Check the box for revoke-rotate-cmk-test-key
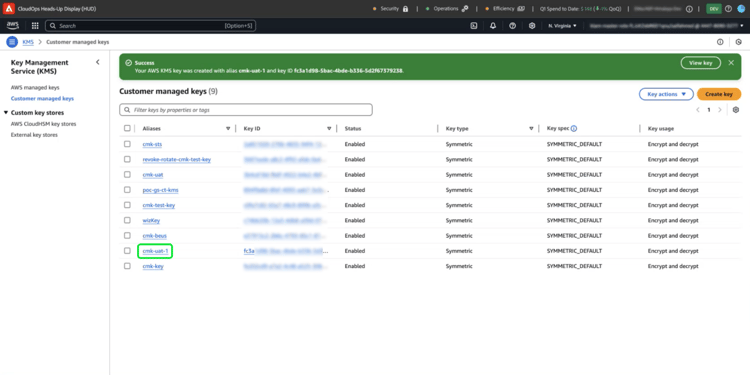 (127, 159)
